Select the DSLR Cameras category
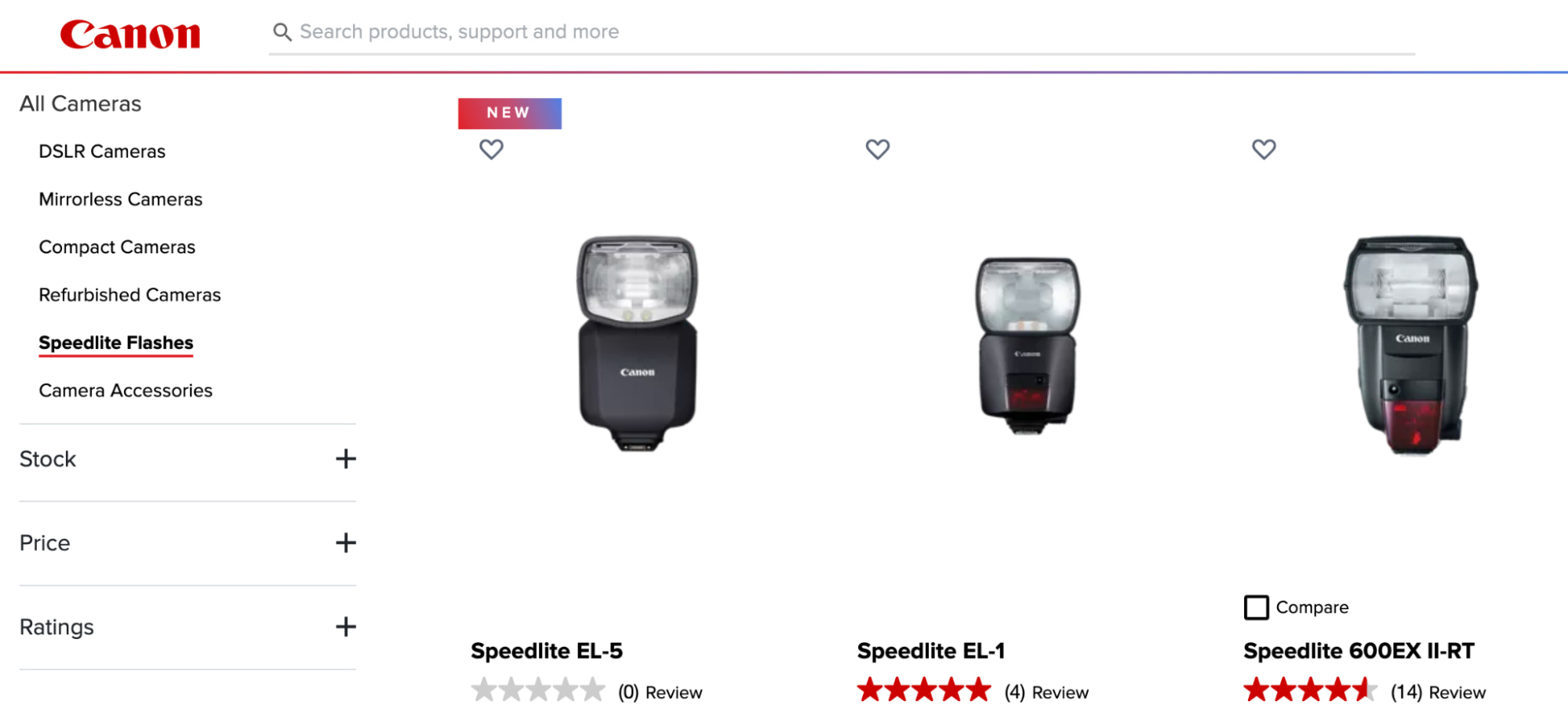Viewport: 1568px width, 712px height. pos(102,151)
